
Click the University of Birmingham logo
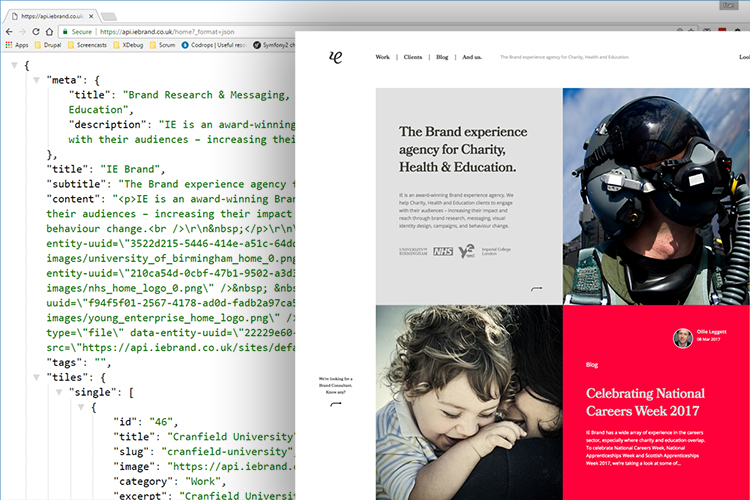[x=413, y=252]
